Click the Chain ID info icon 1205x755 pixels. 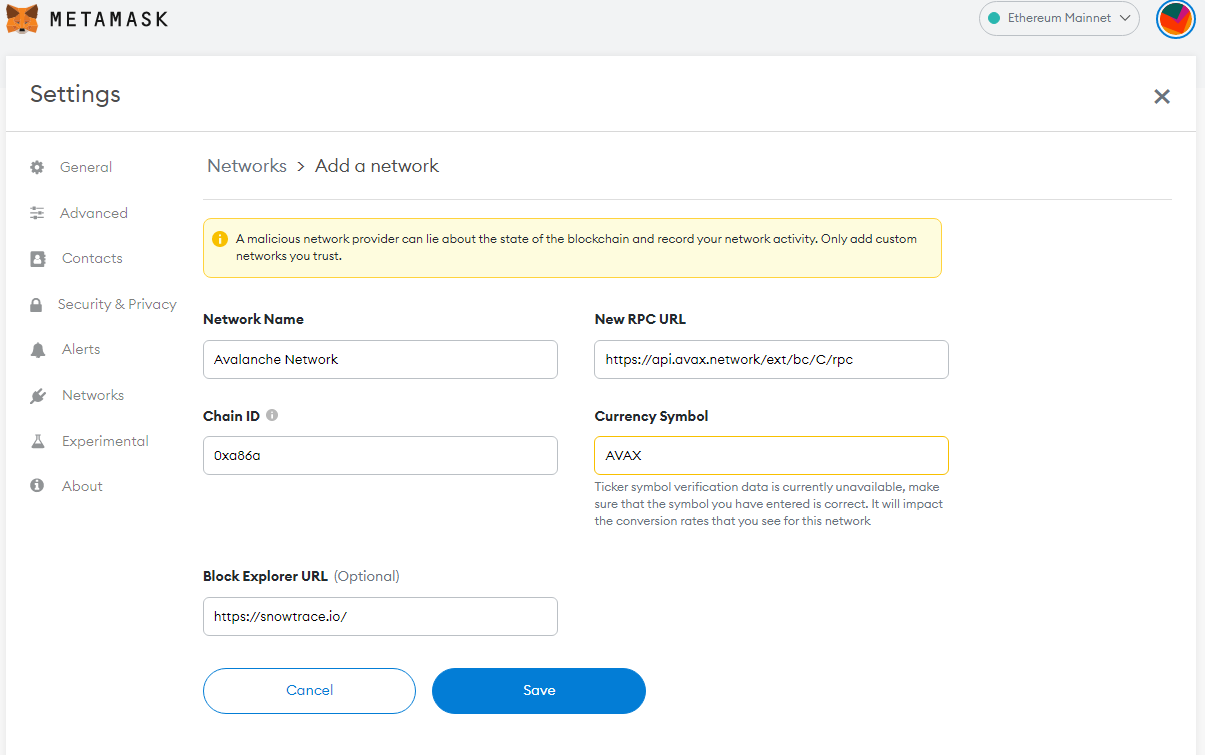tap(272, 415)
